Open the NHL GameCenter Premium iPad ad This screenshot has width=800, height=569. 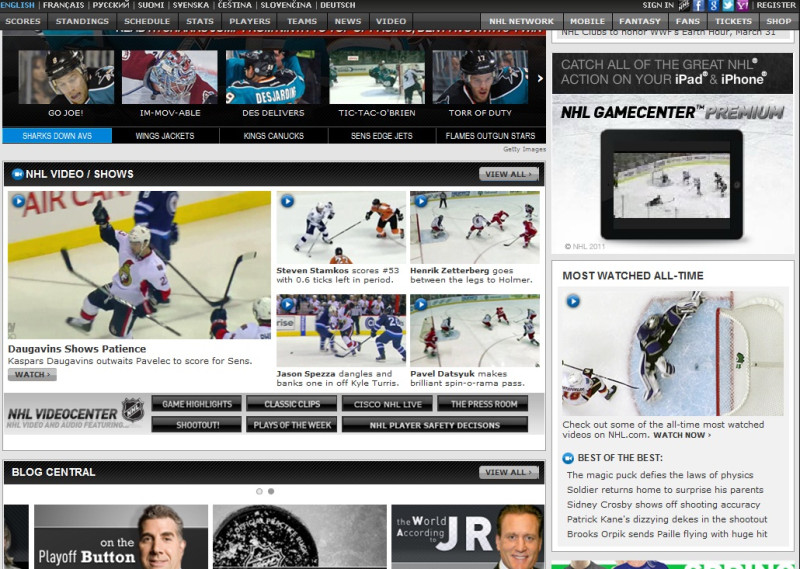(x=672, y=153)
